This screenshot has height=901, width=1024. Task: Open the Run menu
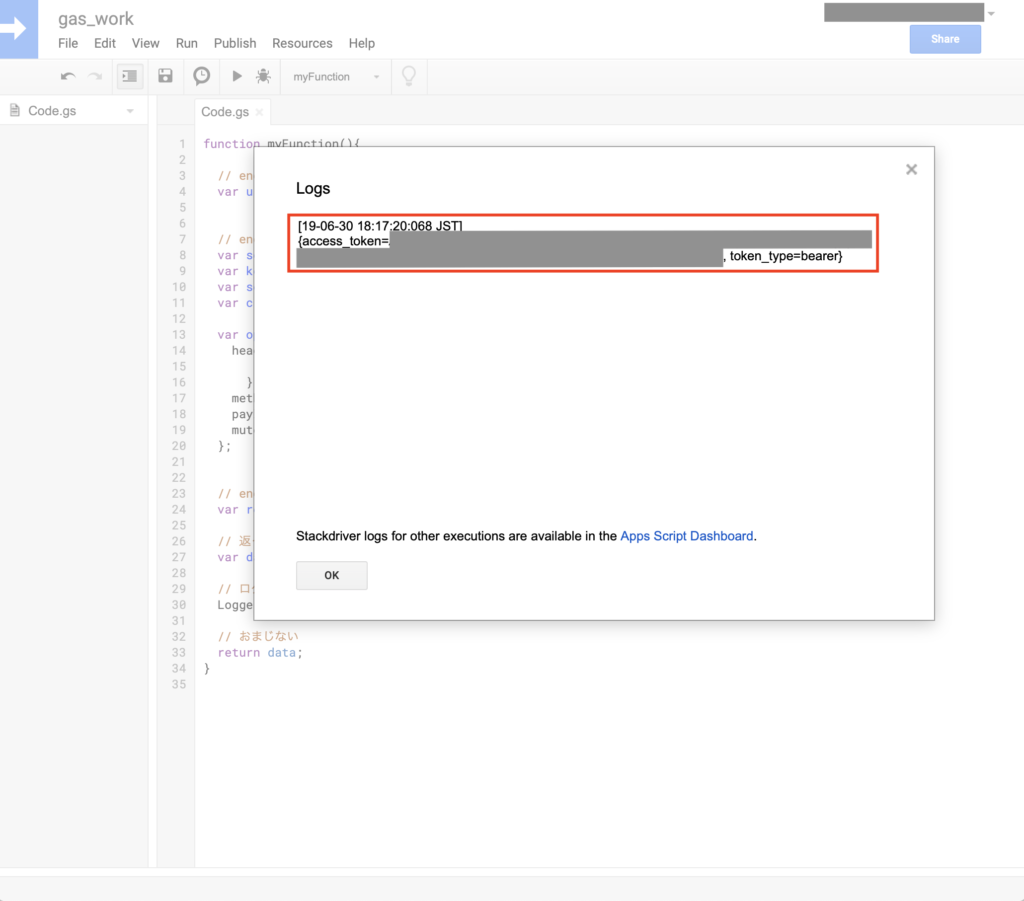[x=186, y=43]
